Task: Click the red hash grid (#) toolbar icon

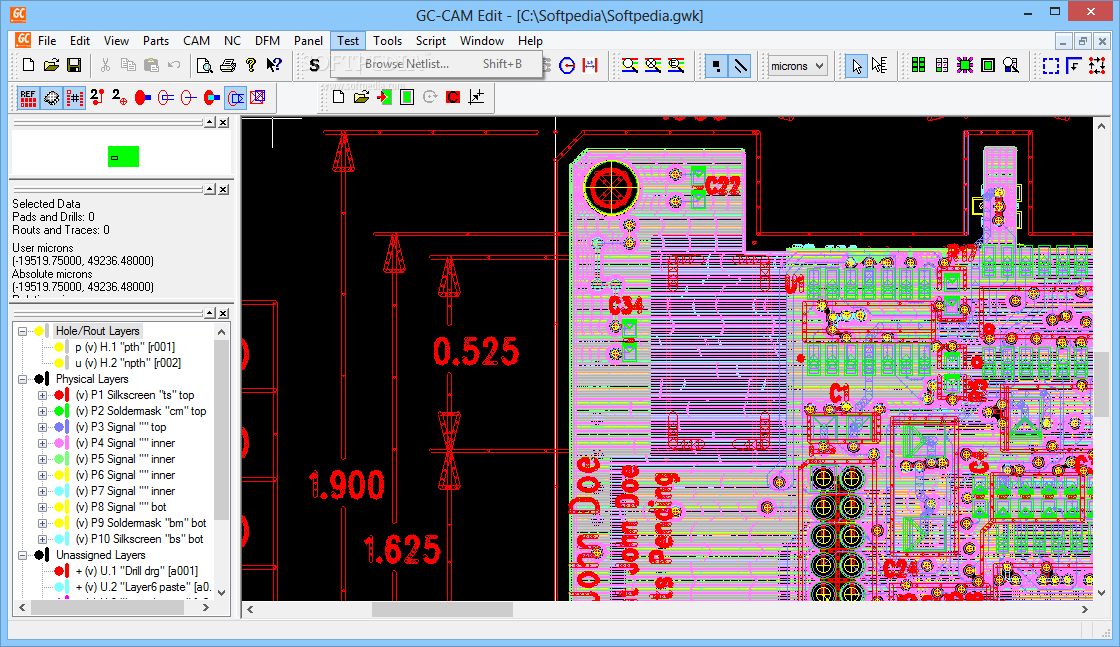Action: 74,97
